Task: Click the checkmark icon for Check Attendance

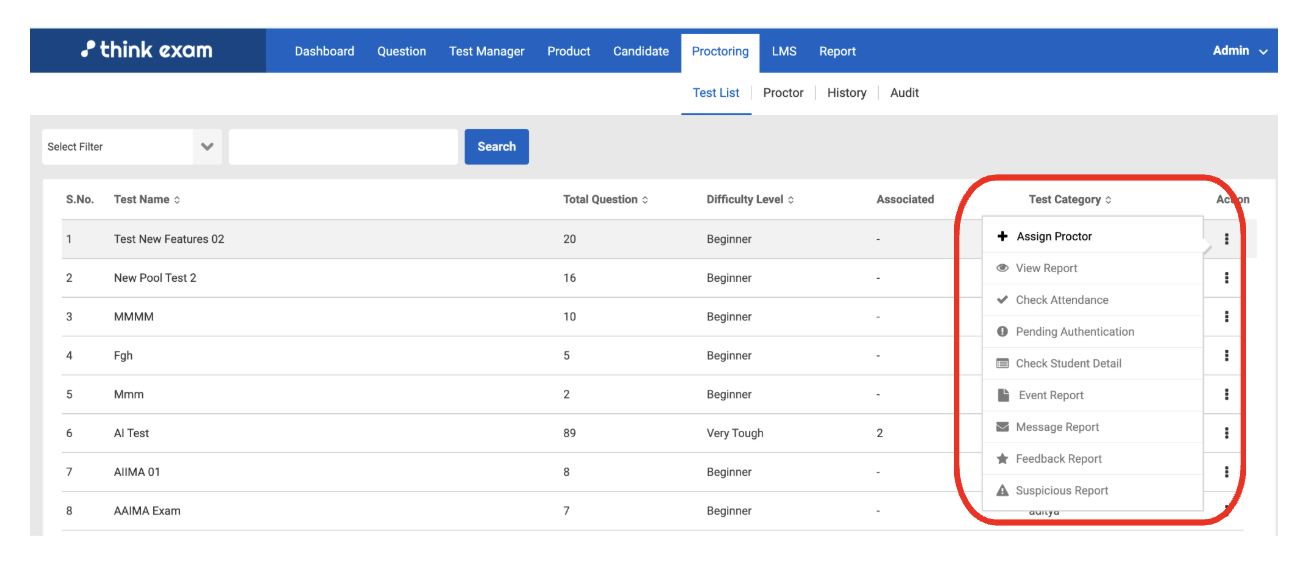Action: 1002,300
